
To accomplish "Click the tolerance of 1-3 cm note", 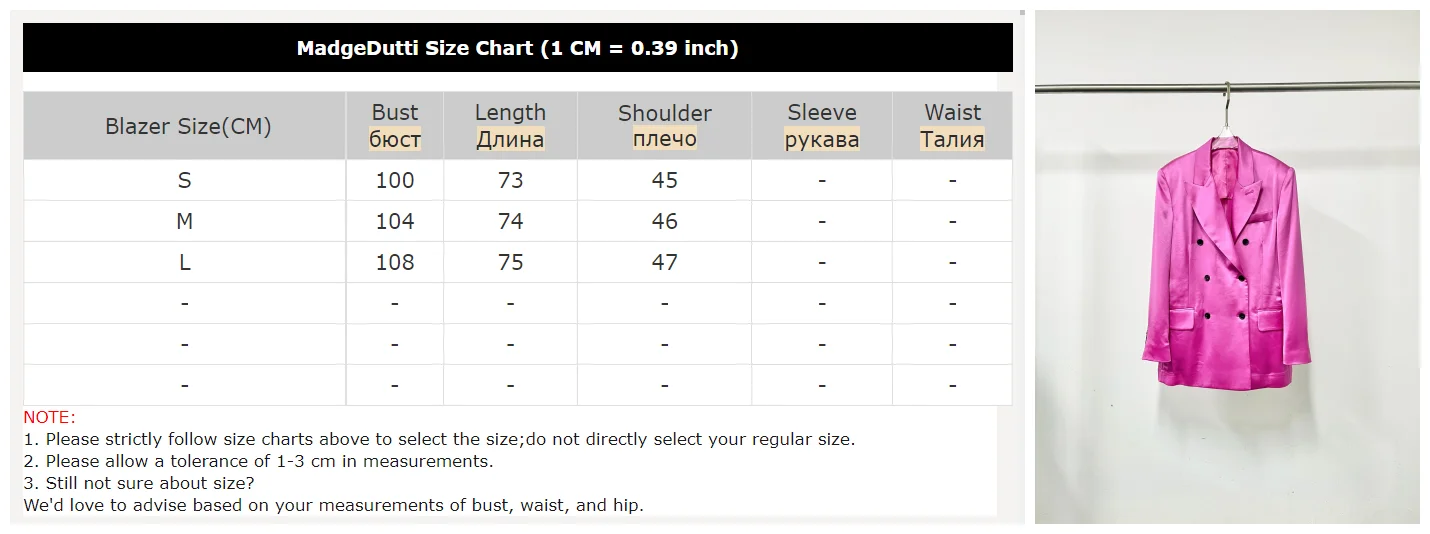I will point(258,461).
